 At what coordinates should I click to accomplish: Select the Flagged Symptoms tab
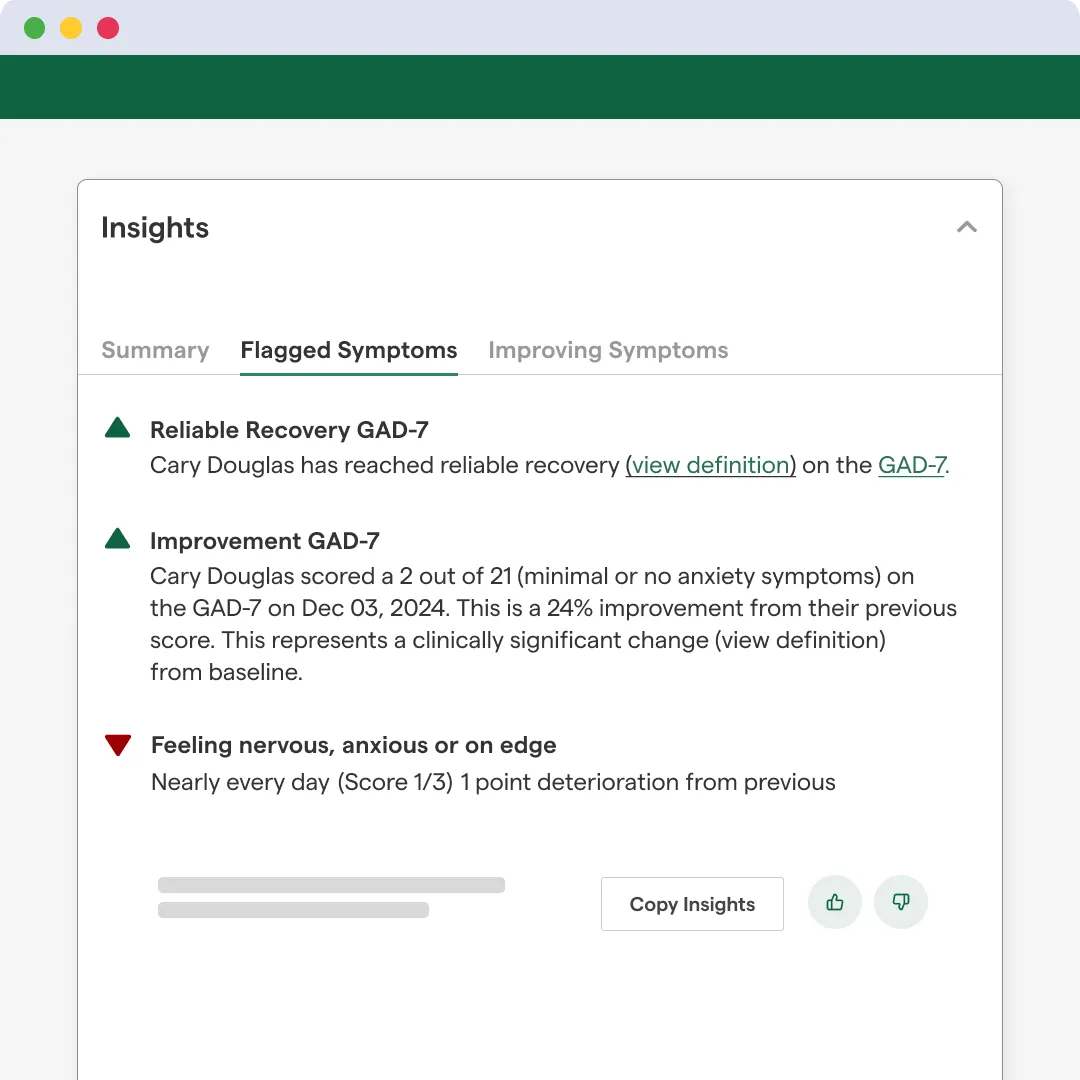tap(349, 350)
